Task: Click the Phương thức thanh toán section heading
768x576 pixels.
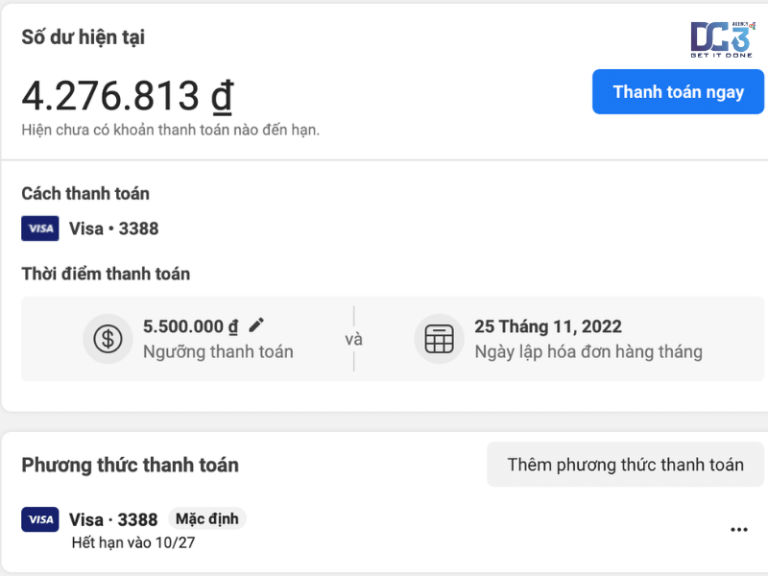Action: click(130, 465)
